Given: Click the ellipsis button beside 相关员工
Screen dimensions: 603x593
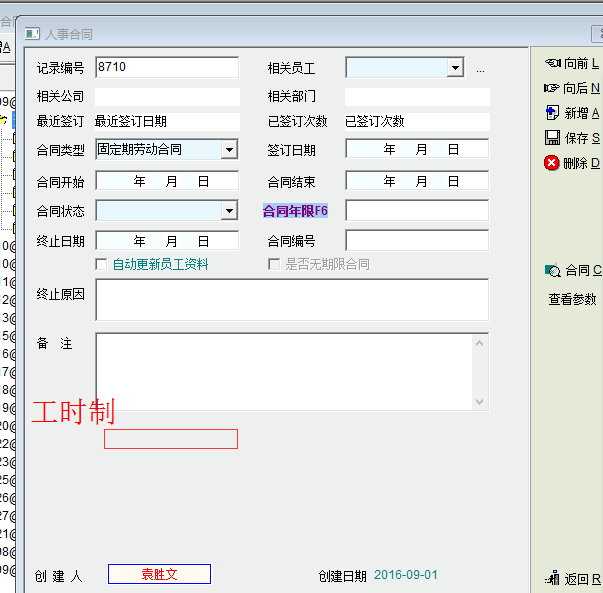Looking at the screenshot, I should 480,70.
